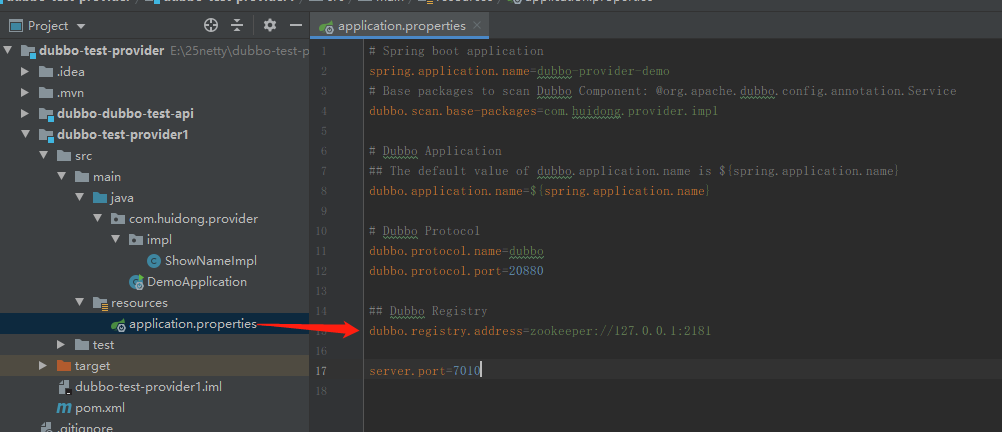Select the ShowNameImpl class icon
The image size is (1002, 432).
[153, 261]
